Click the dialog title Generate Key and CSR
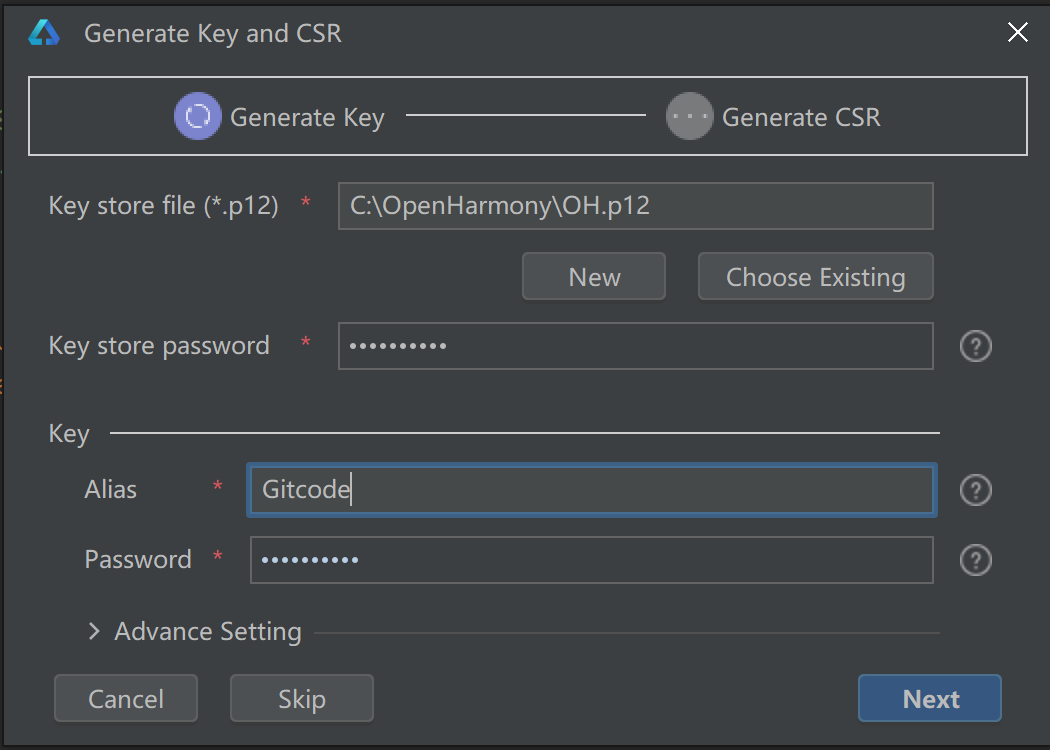Viewport: 1050px width, 750px height. tap(212, 33)
